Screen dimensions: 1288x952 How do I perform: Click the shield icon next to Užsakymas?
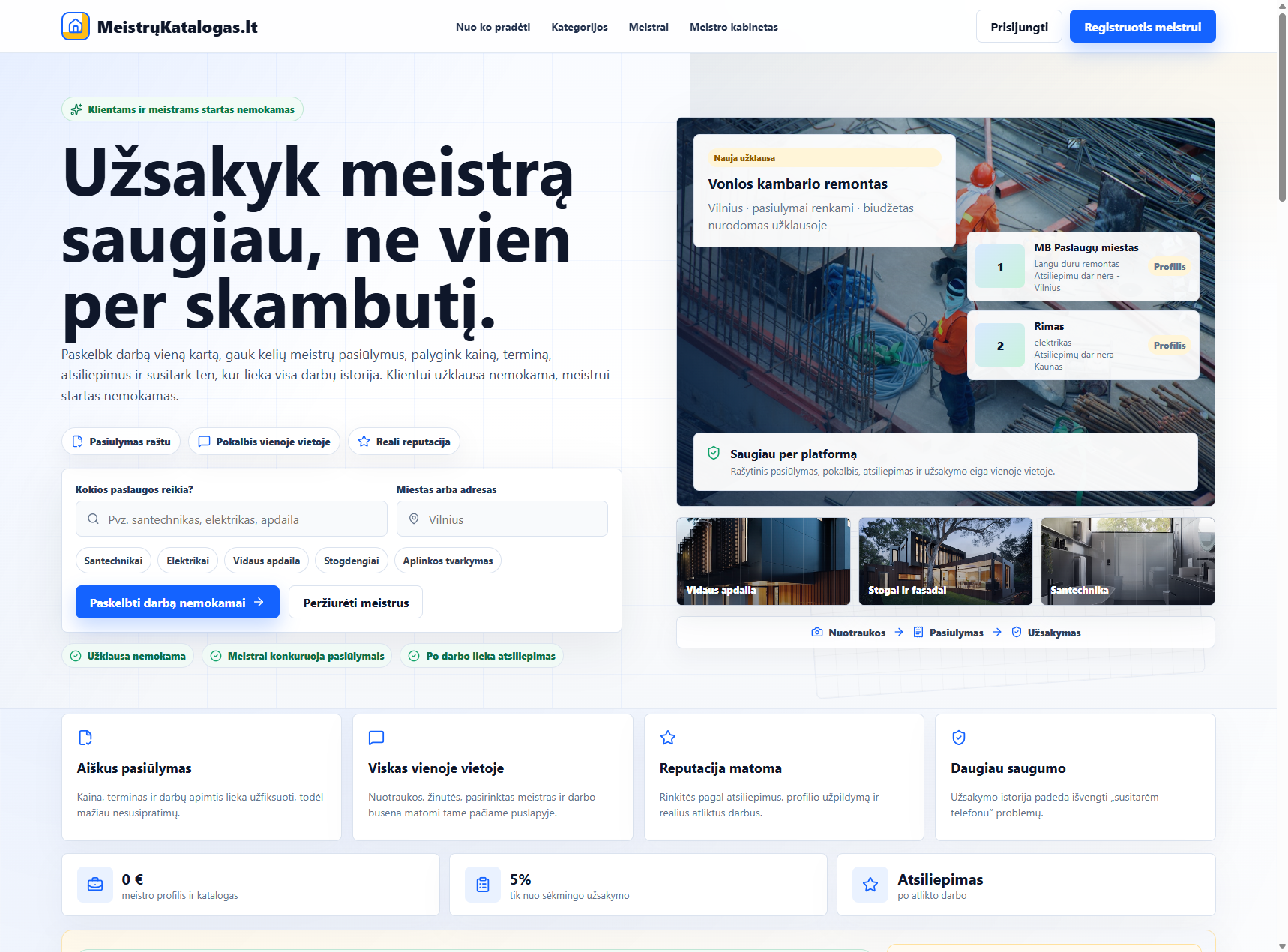[x=1017, y=633]
